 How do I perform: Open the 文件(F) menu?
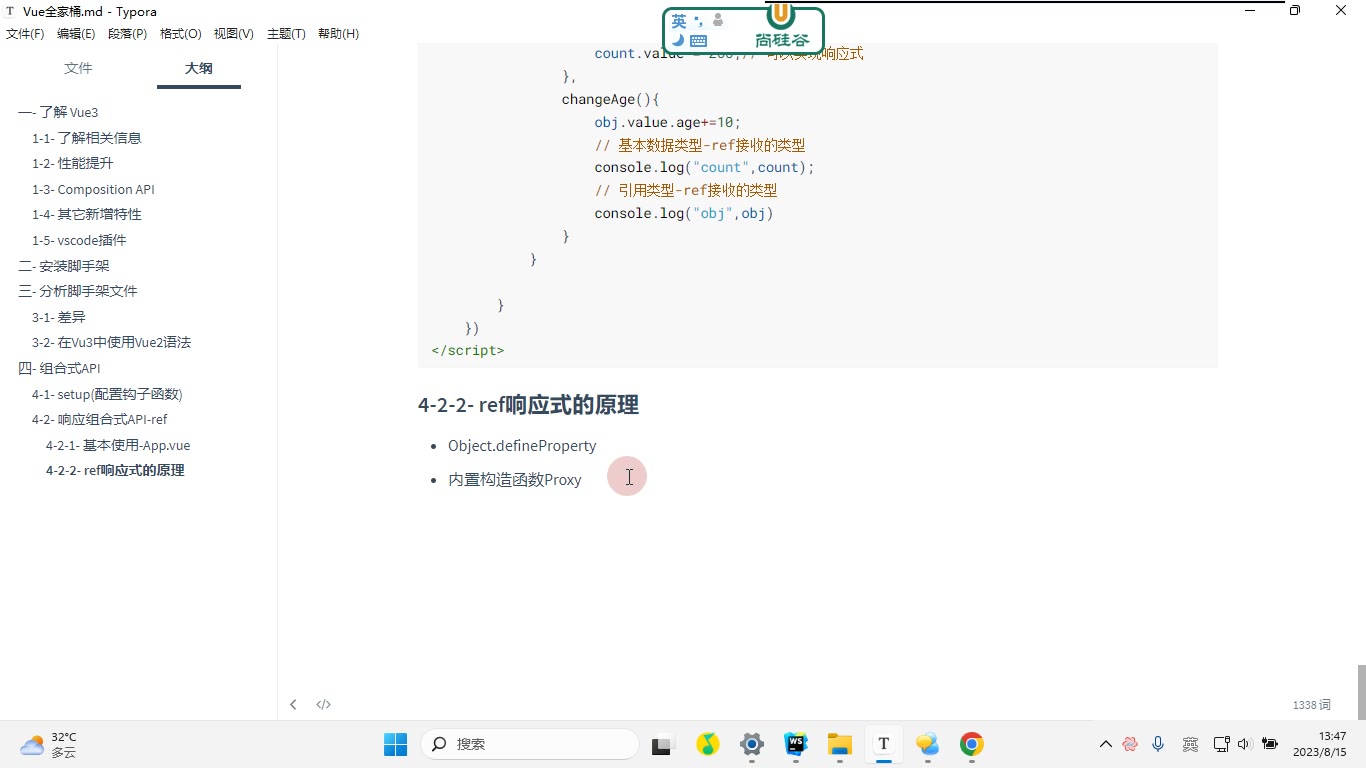[25, 34]
